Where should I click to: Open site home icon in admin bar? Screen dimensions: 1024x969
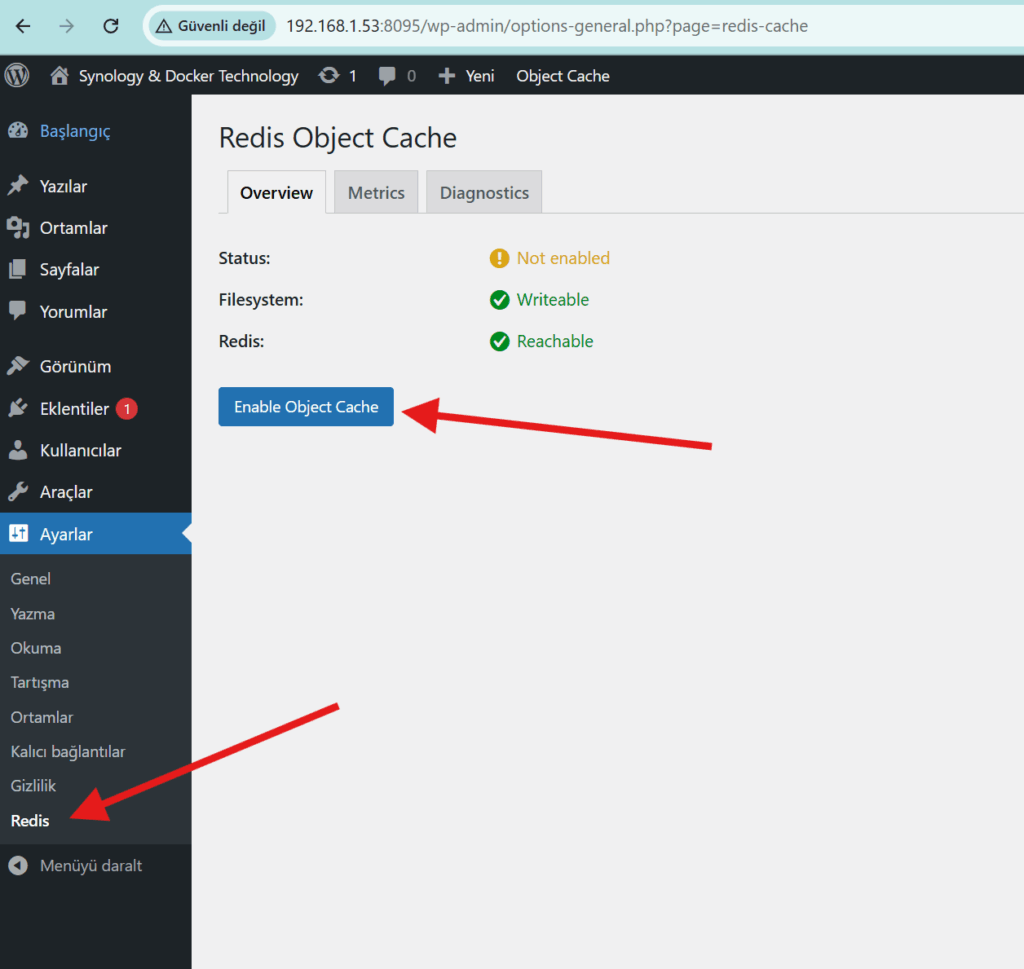[60, 76]
